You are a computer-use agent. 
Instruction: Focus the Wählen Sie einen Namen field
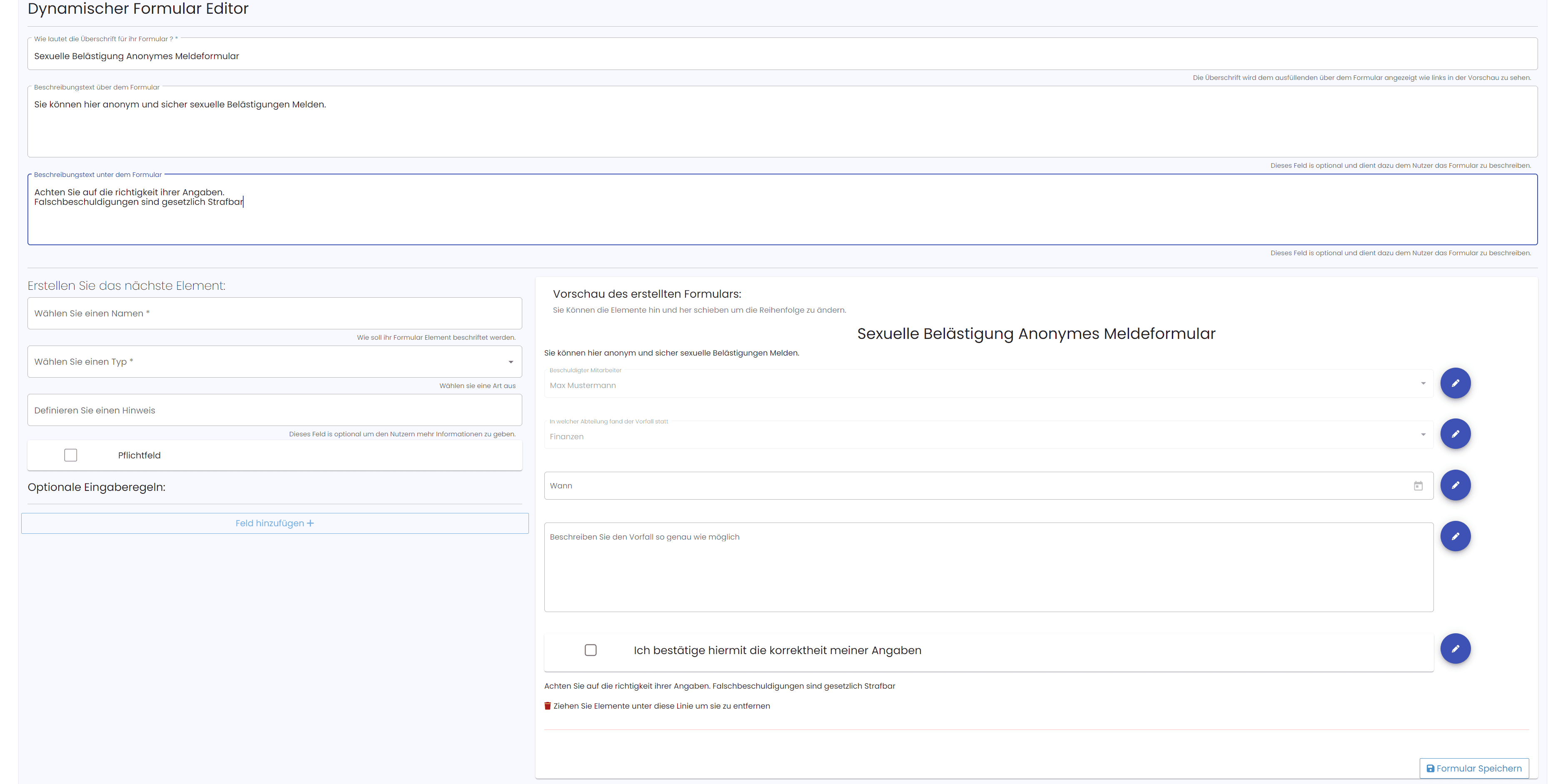pyautogui.click(x=274, y=313)
